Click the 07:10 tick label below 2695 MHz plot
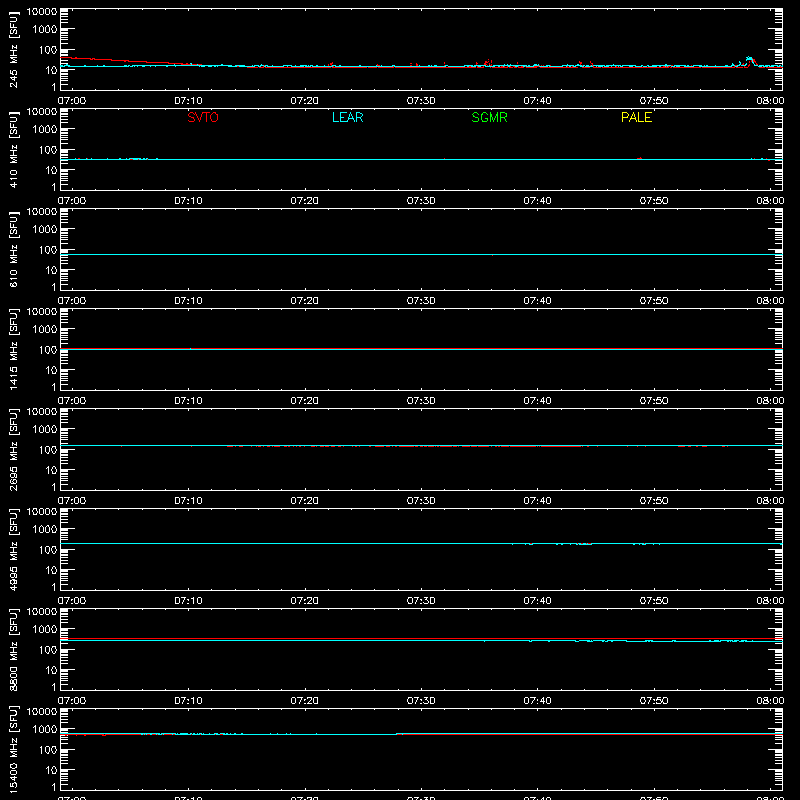Viewport: 800px width, 800px height. pos(188,501)
